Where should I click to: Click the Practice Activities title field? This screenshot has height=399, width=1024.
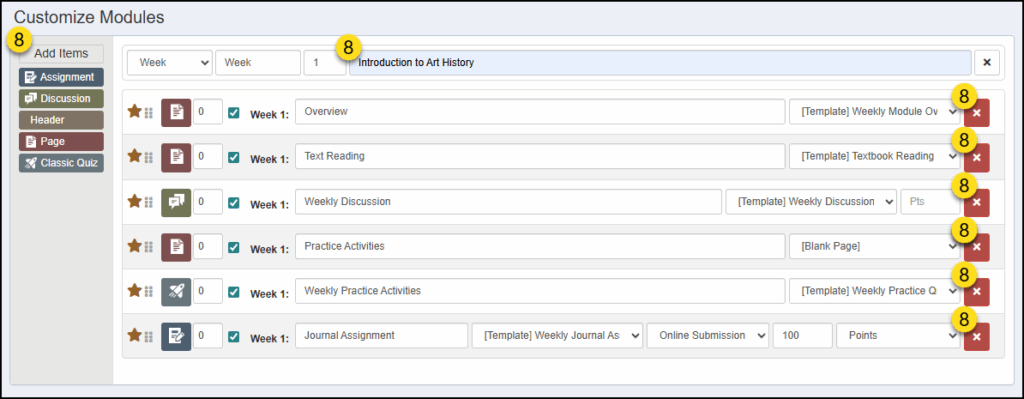[540, 246]
